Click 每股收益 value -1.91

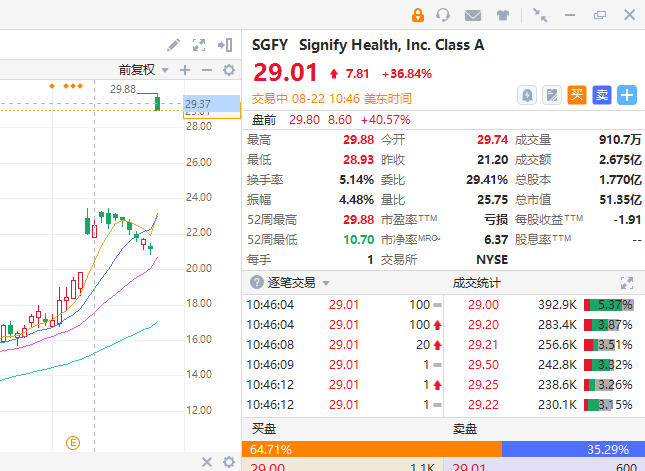pyautogui.click(x=627, y=220)
